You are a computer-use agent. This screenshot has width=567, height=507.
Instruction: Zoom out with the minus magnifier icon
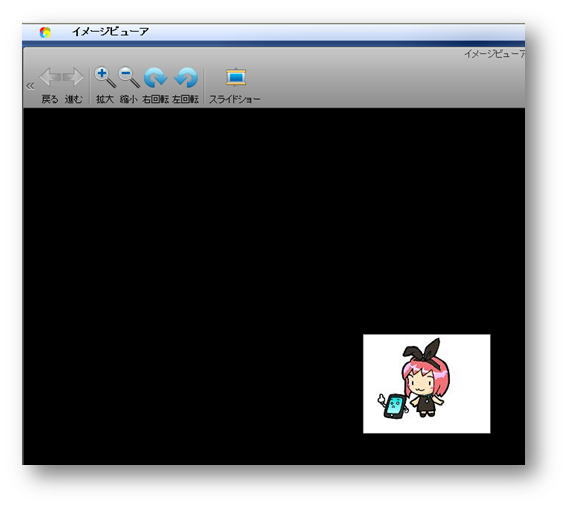[129, 77]
